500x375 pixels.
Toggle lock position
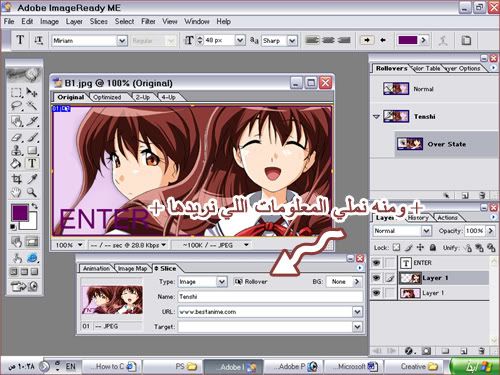pos(420,247)
